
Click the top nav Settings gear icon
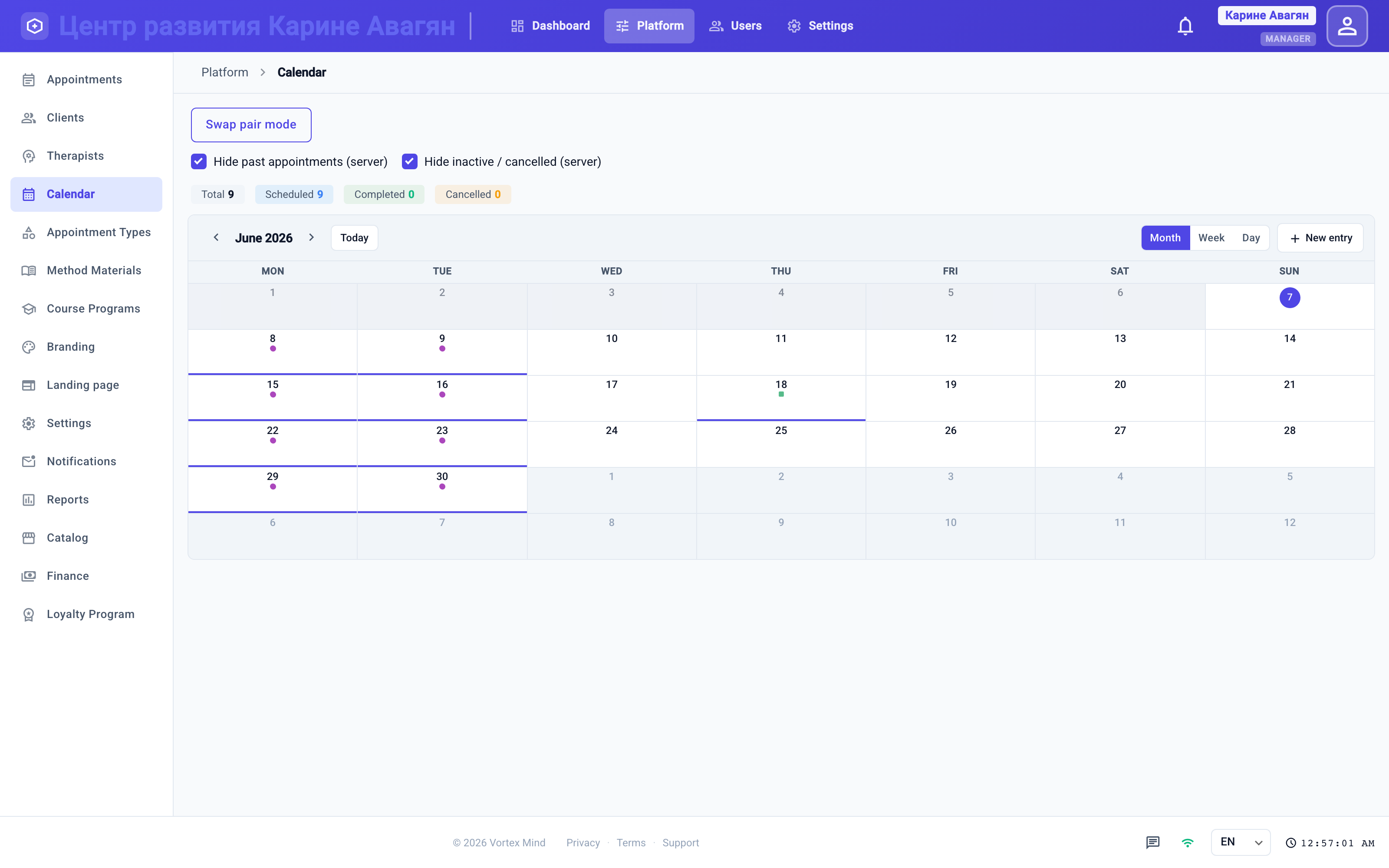point(794,26)
